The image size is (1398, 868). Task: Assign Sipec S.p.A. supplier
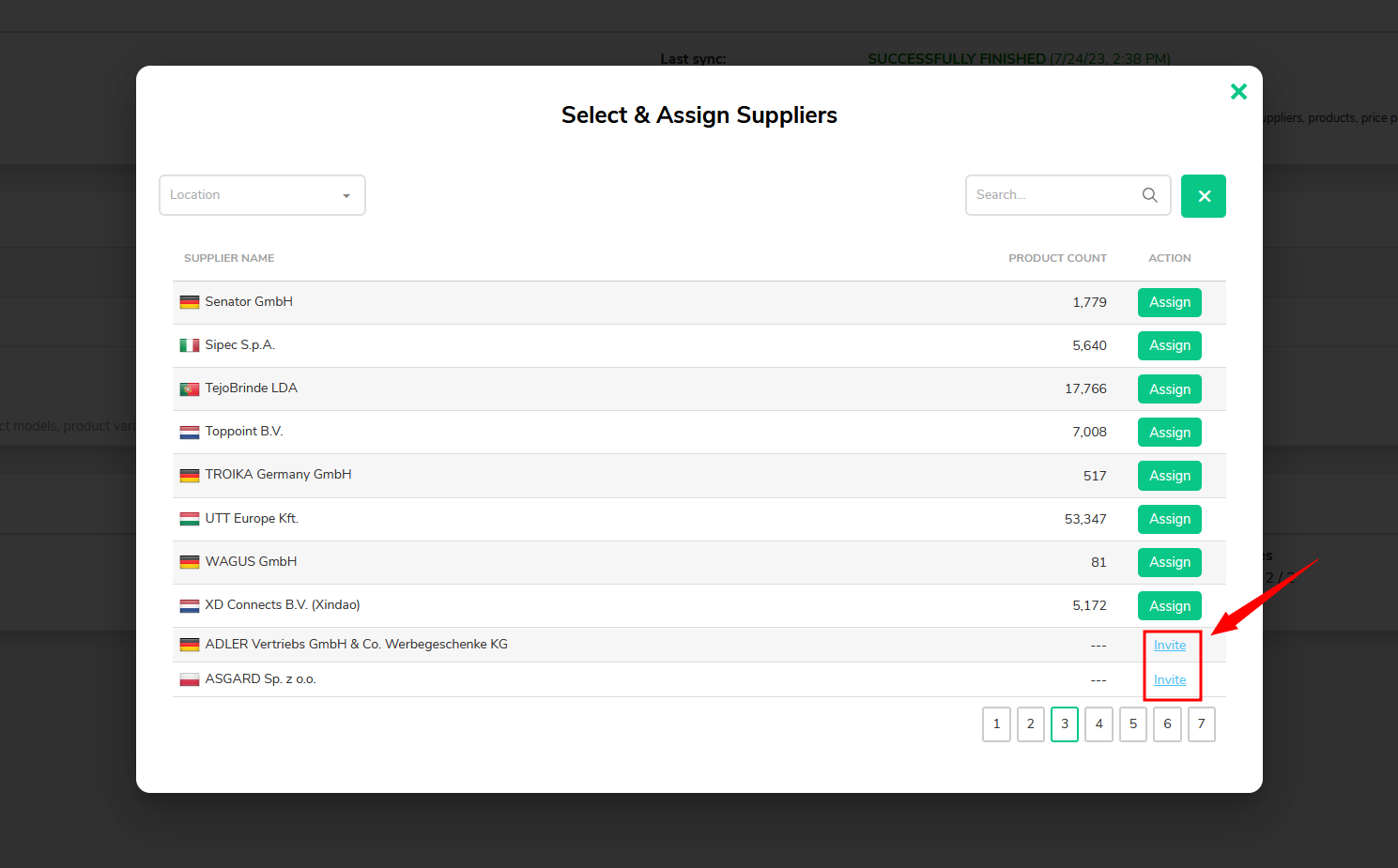point(1170,345)
